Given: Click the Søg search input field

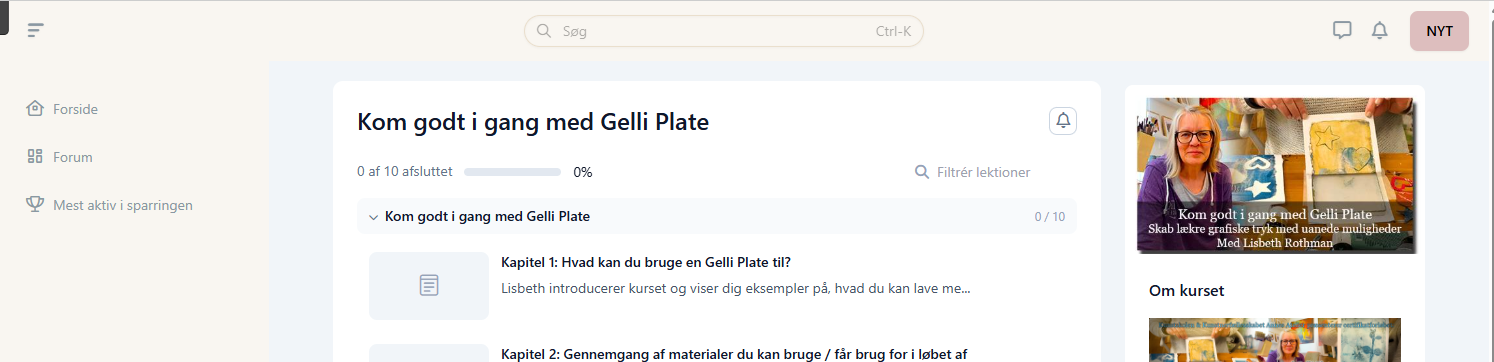Looking at the screenshot, I should (x=724, y=30).
